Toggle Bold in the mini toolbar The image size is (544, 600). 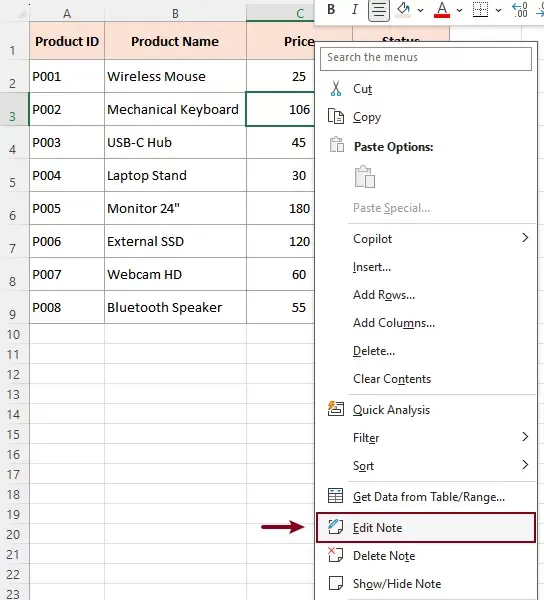point(331,10)
